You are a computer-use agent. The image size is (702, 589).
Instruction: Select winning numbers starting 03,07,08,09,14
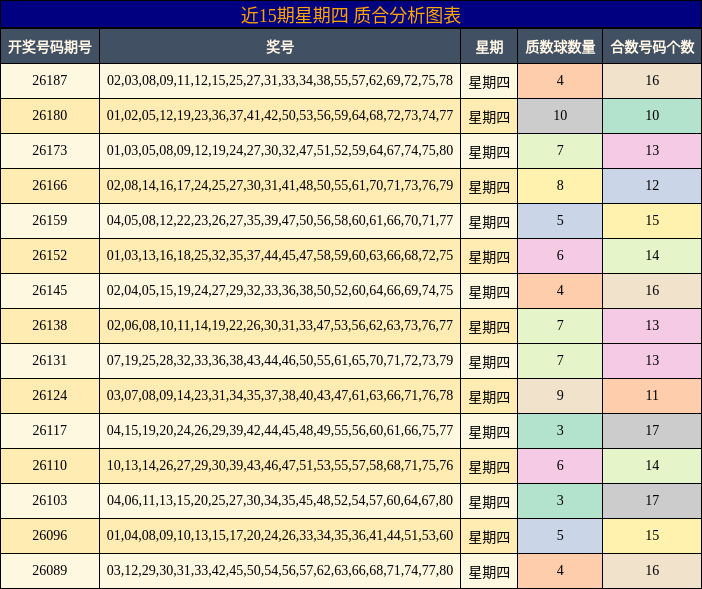pos(280,395)
